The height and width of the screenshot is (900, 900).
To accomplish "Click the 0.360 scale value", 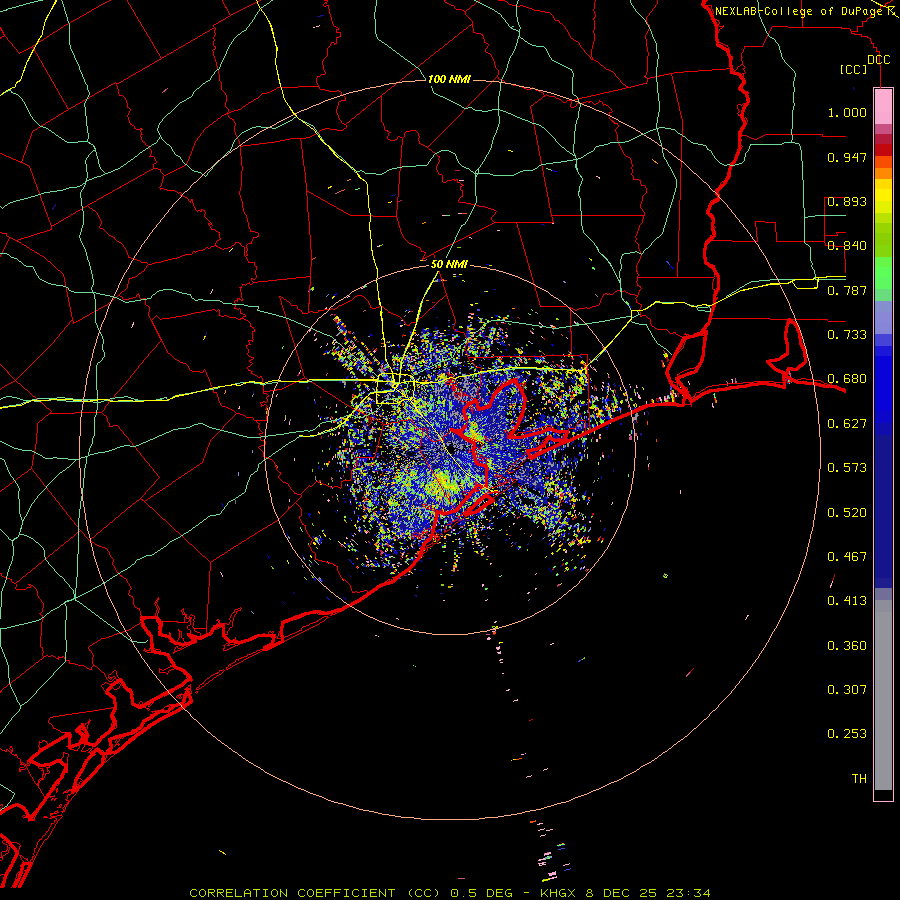I will click(847, 646).
